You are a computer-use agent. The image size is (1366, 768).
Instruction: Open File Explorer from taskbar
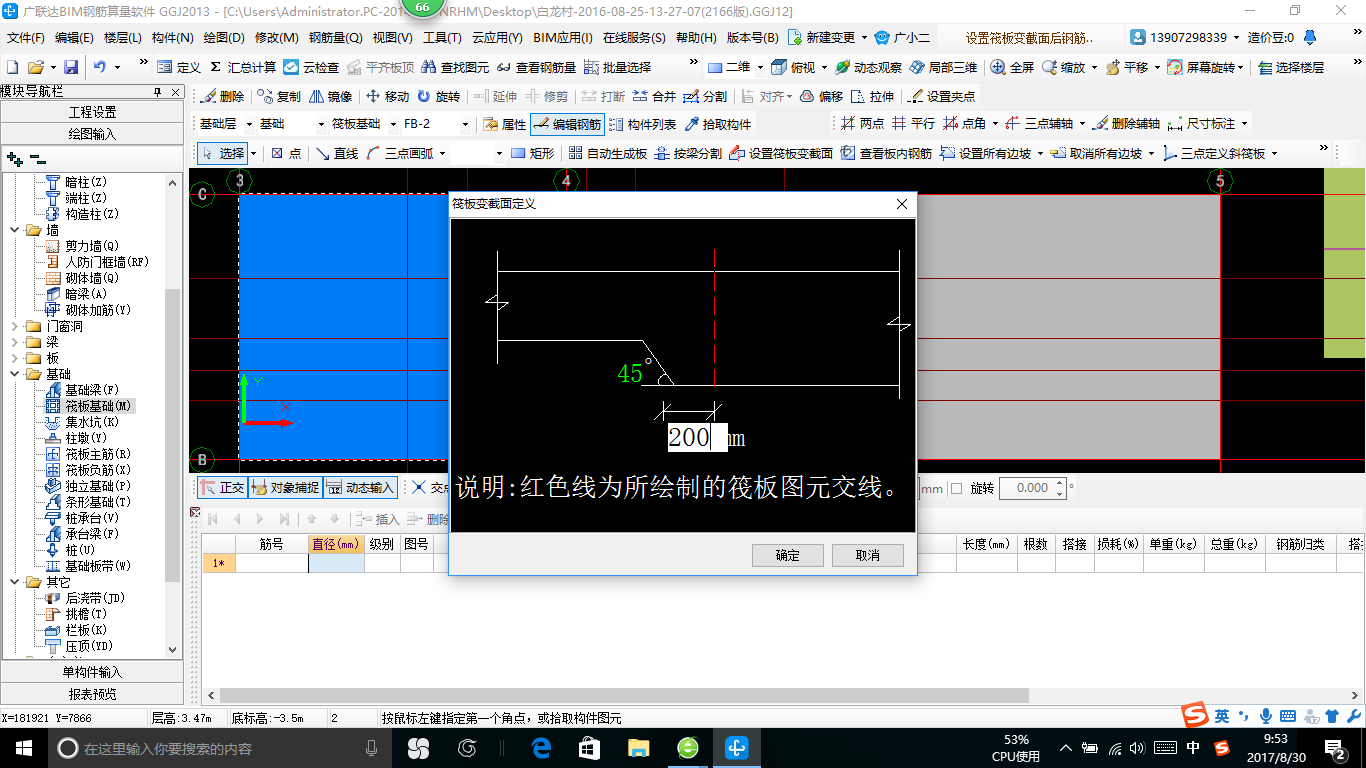[638, 748]
